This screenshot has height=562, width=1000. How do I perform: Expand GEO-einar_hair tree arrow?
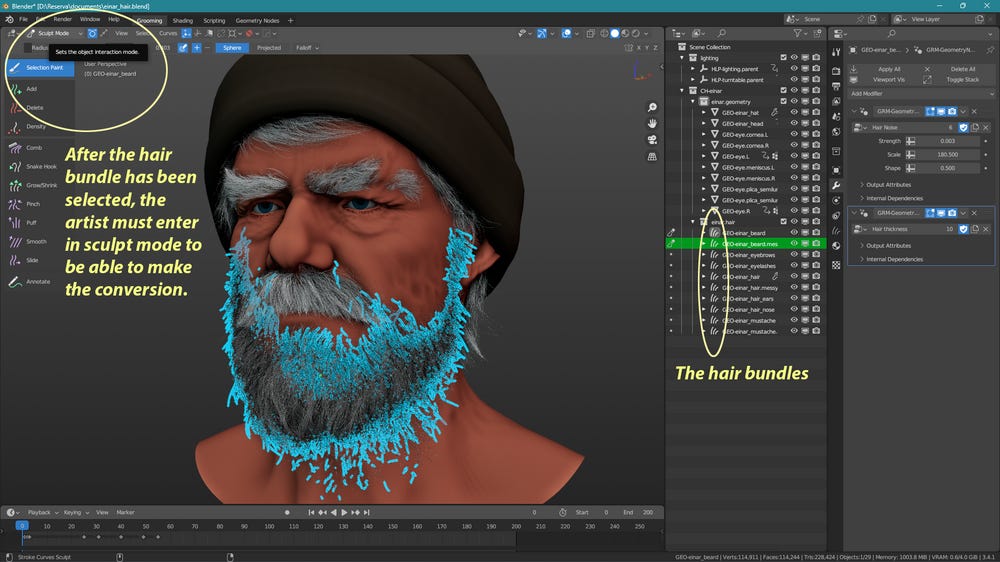pyautogui.click(x=704, y=277)
